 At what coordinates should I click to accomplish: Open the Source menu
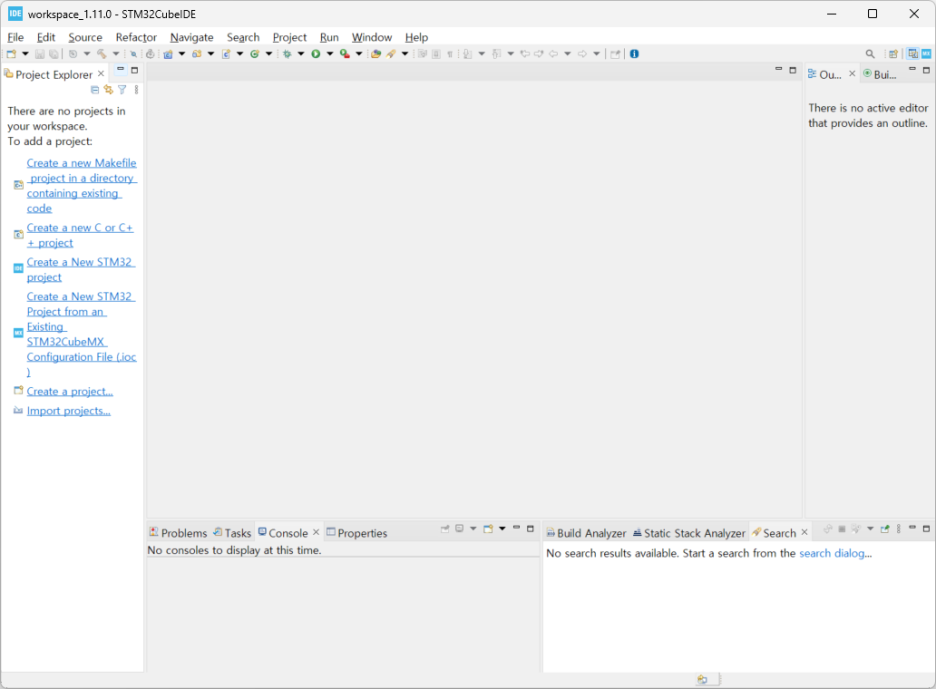(85, 37)
